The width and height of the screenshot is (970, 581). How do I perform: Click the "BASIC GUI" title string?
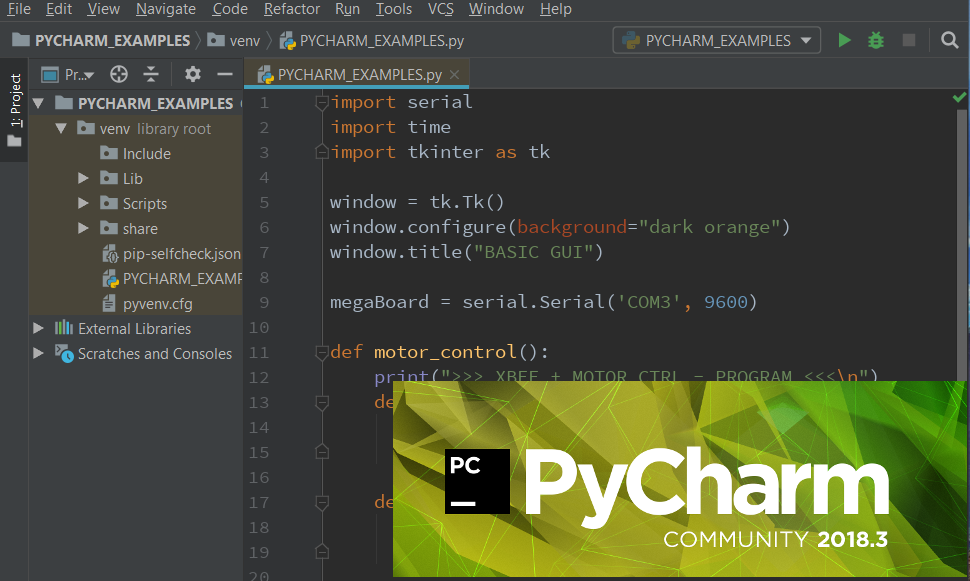click(x=533, y=252)
